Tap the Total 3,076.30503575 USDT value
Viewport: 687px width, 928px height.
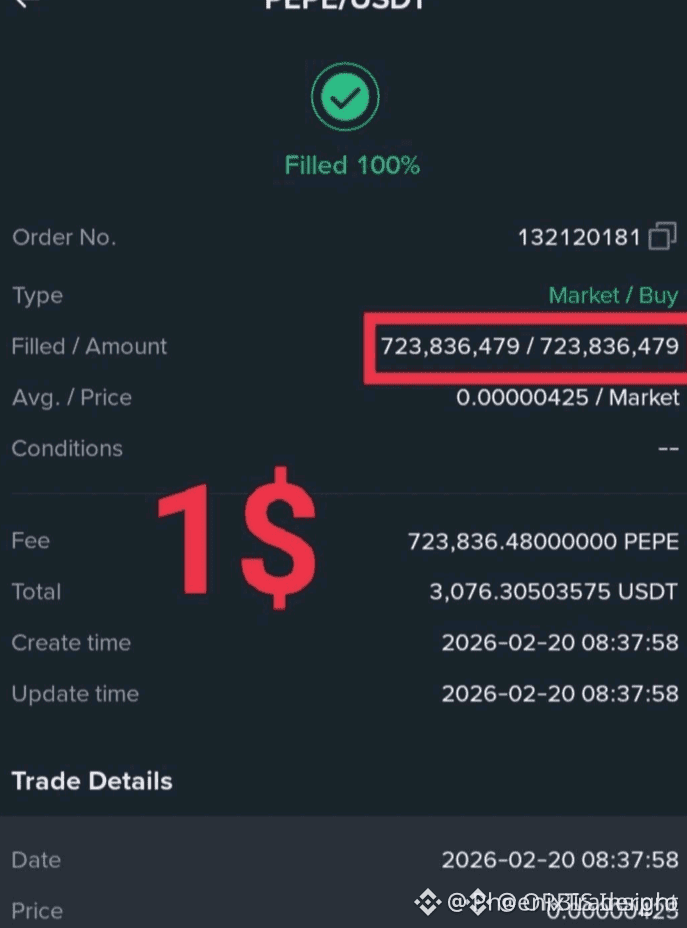pos(553,592)
